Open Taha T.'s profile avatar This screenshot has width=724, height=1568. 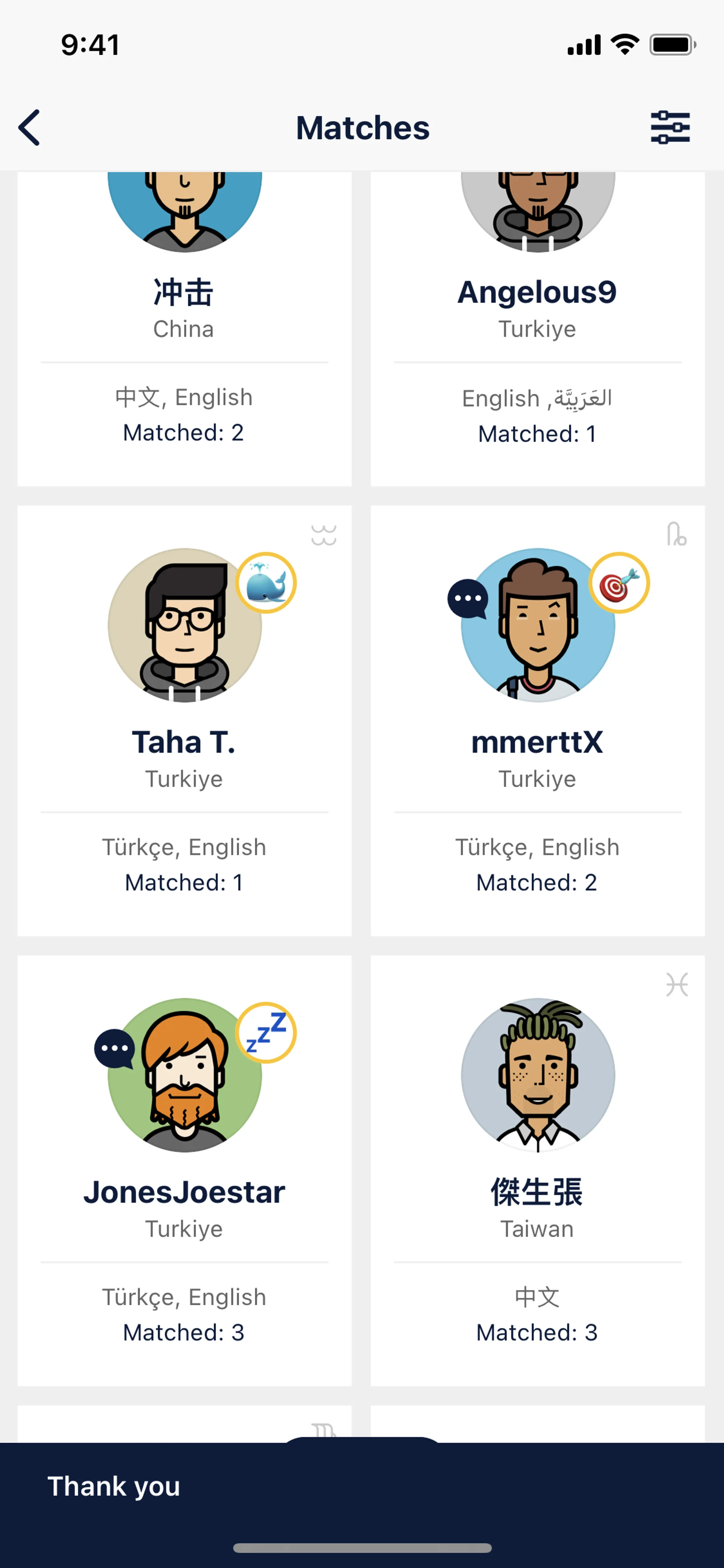(185, 625)
